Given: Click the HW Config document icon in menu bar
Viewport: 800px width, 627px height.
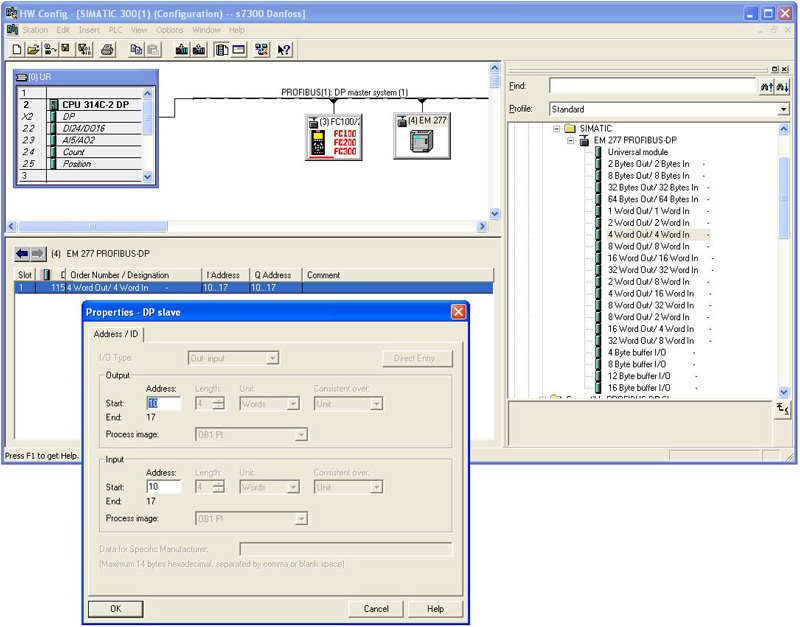Looking at the screenshot, I should (x=12, y=30).
